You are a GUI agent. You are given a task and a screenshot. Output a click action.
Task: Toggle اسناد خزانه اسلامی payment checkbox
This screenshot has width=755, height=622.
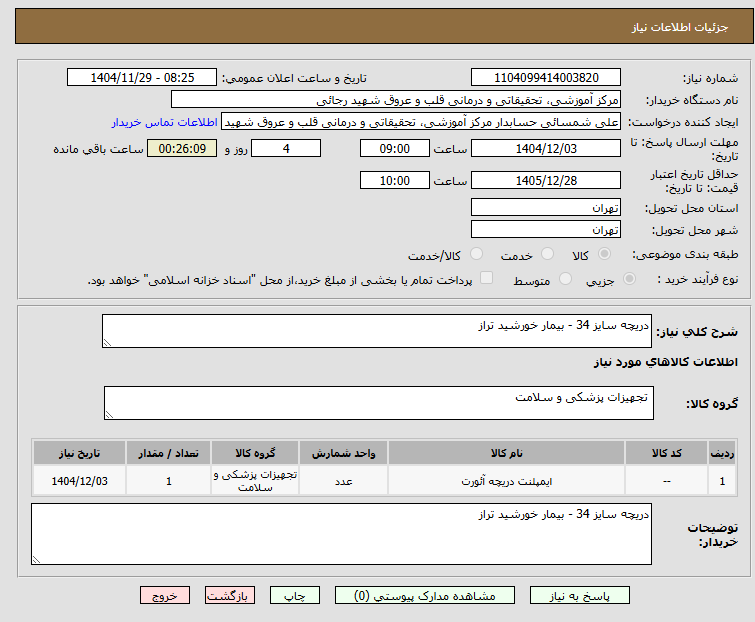pyautogui.click(x=487, y=278)
